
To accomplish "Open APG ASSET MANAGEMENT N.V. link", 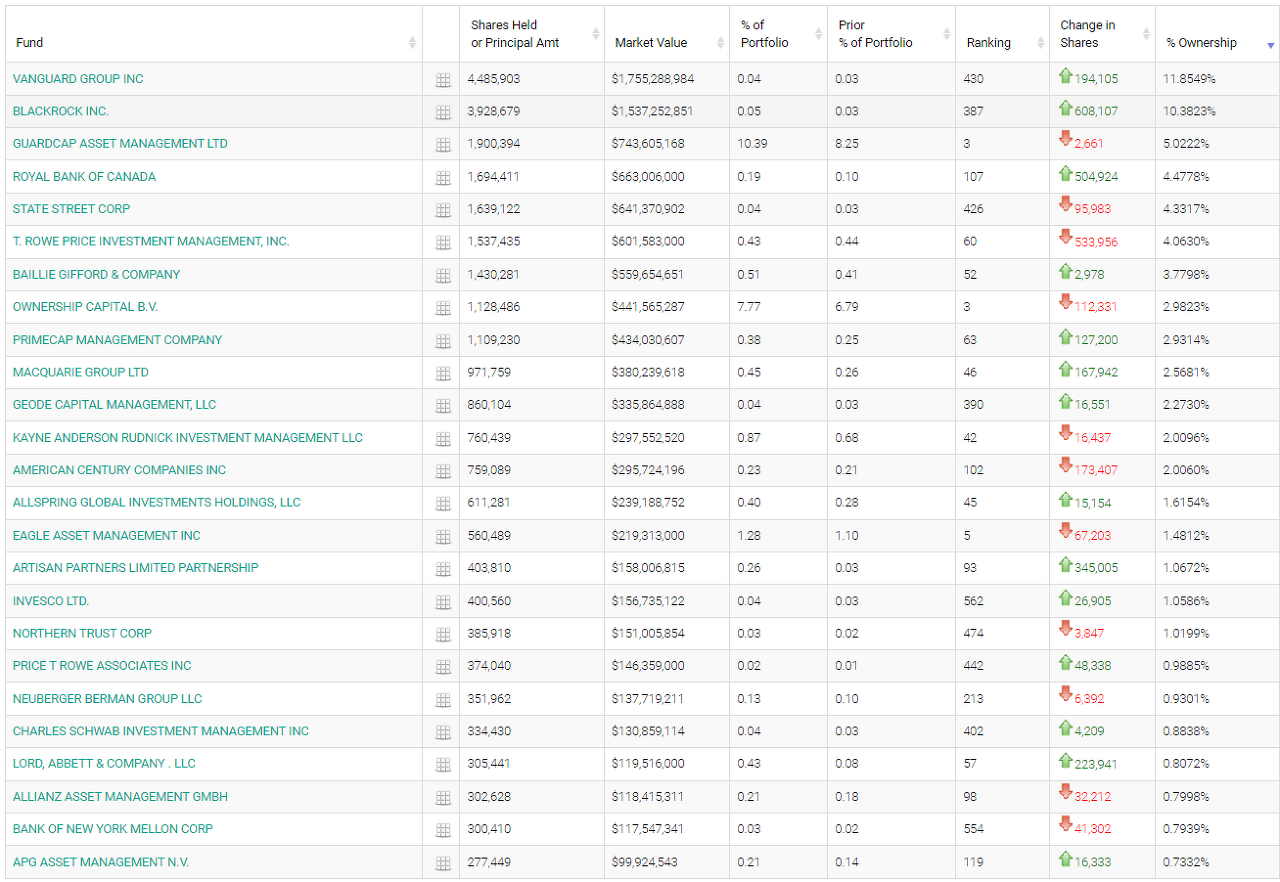I will point(101,862).
